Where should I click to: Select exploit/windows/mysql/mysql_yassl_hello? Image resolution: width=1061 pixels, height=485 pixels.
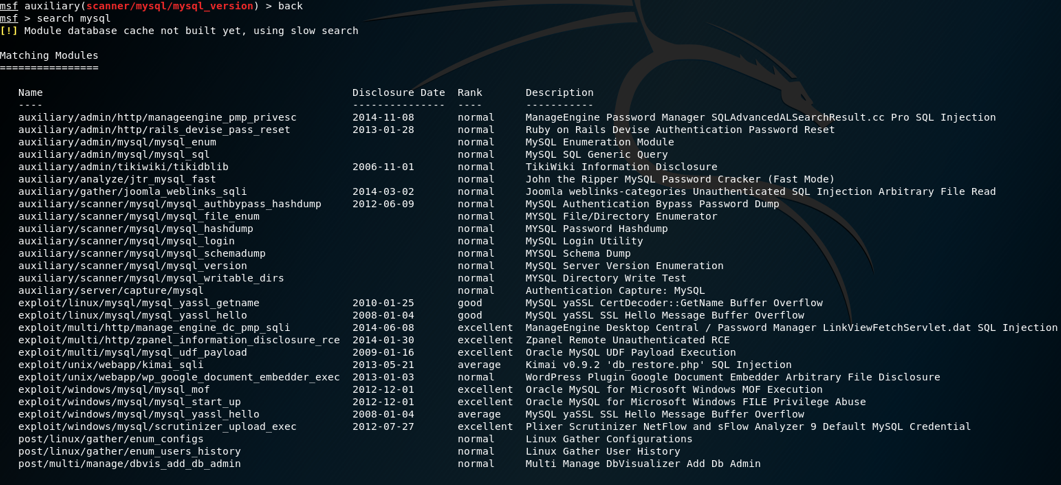pyautogui.click(x=139, y=414)
